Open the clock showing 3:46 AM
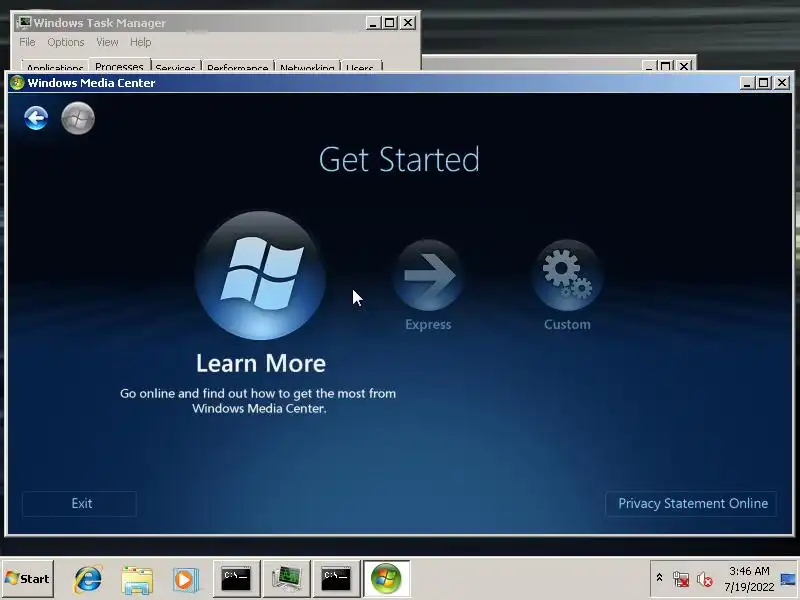800x600 pixels. [749, 579]
